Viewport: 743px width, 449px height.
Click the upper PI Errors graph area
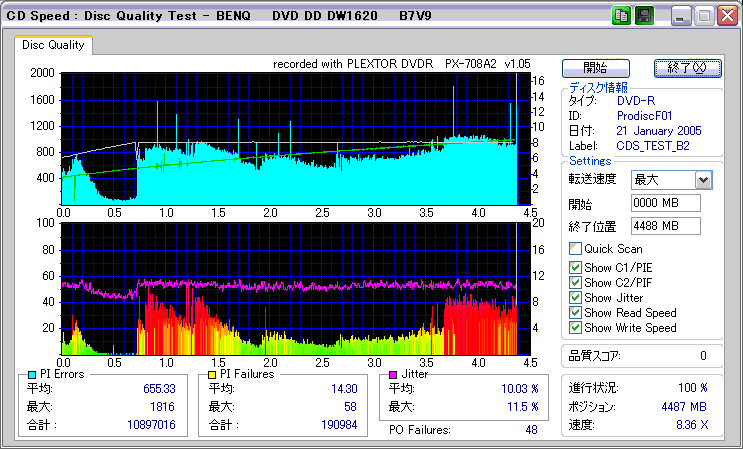[x=290, y=138]
